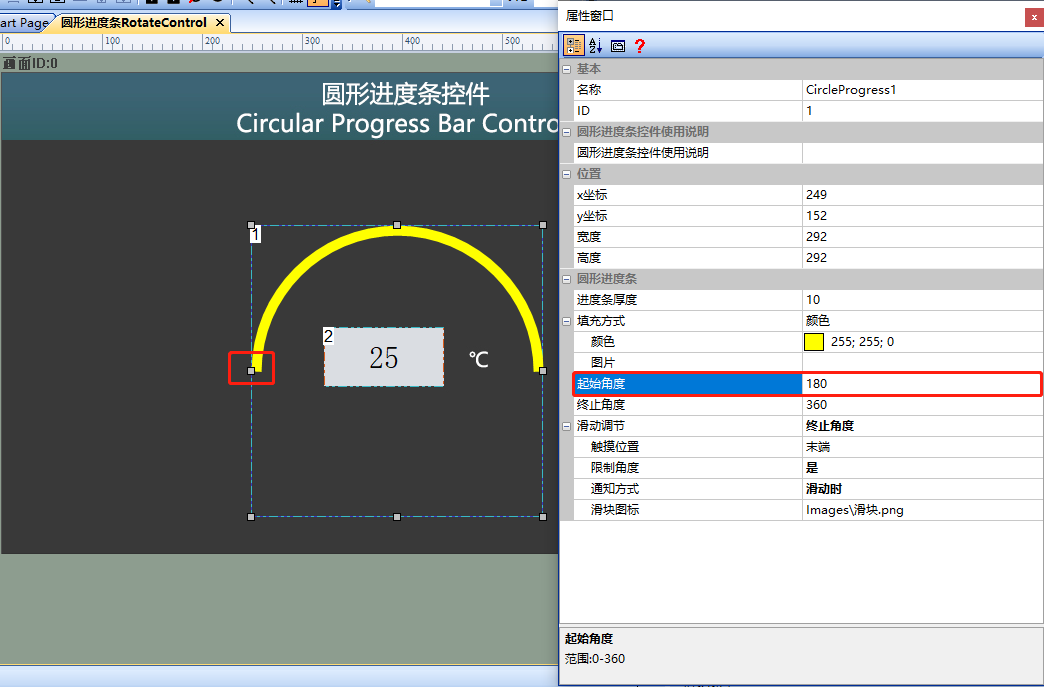
Task: Close the 圆形进度条RotateControl tab with its X
Action: pyautogui.click(x=220, y=23)
